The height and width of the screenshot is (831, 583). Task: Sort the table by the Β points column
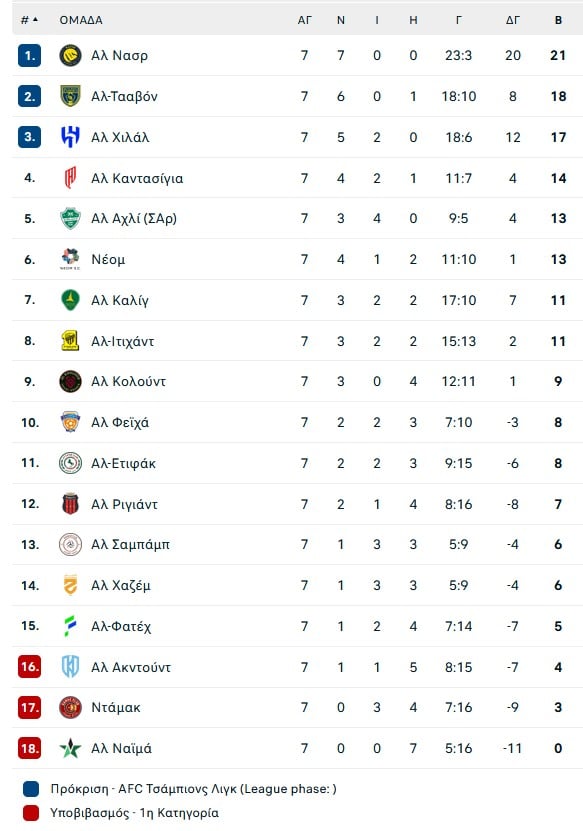pyautogui.click(x=557, y=18)
